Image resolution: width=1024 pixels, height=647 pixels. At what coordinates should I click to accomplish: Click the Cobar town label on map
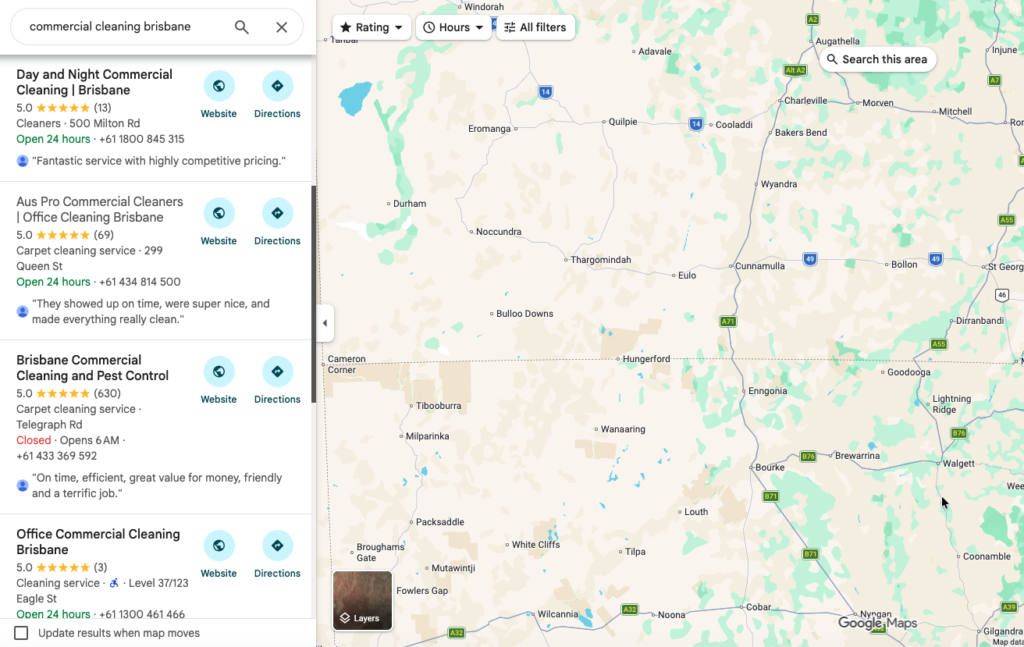coord(758,607)
